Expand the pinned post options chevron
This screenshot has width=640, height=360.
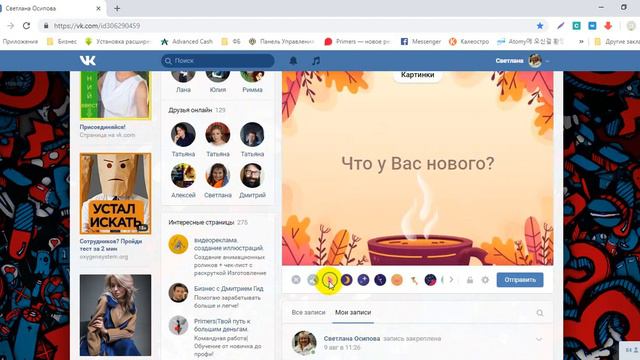539,339
